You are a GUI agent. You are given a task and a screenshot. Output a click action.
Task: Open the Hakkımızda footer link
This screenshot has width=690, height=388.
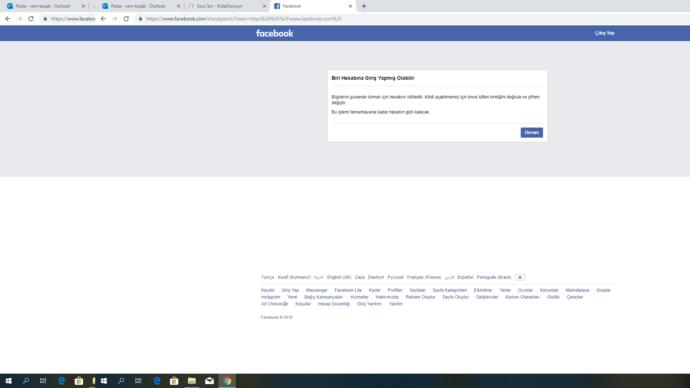coord(387,297)
